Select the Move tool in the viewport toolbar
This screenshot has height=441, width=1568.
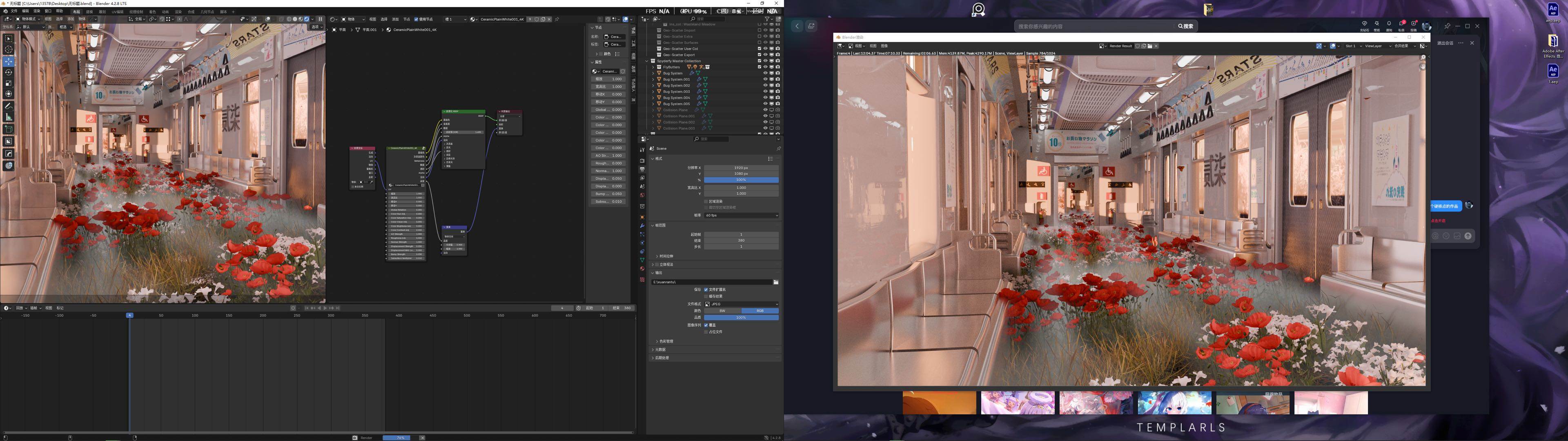(9, 62)
